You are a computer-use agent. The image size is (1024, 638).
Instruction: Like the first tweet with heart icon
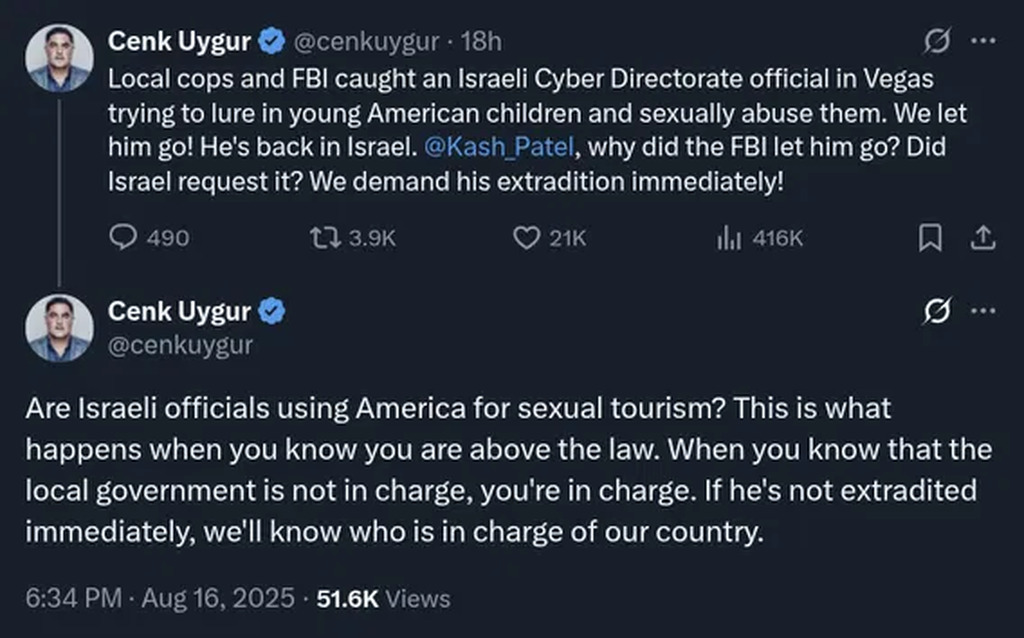coord(526,238)
